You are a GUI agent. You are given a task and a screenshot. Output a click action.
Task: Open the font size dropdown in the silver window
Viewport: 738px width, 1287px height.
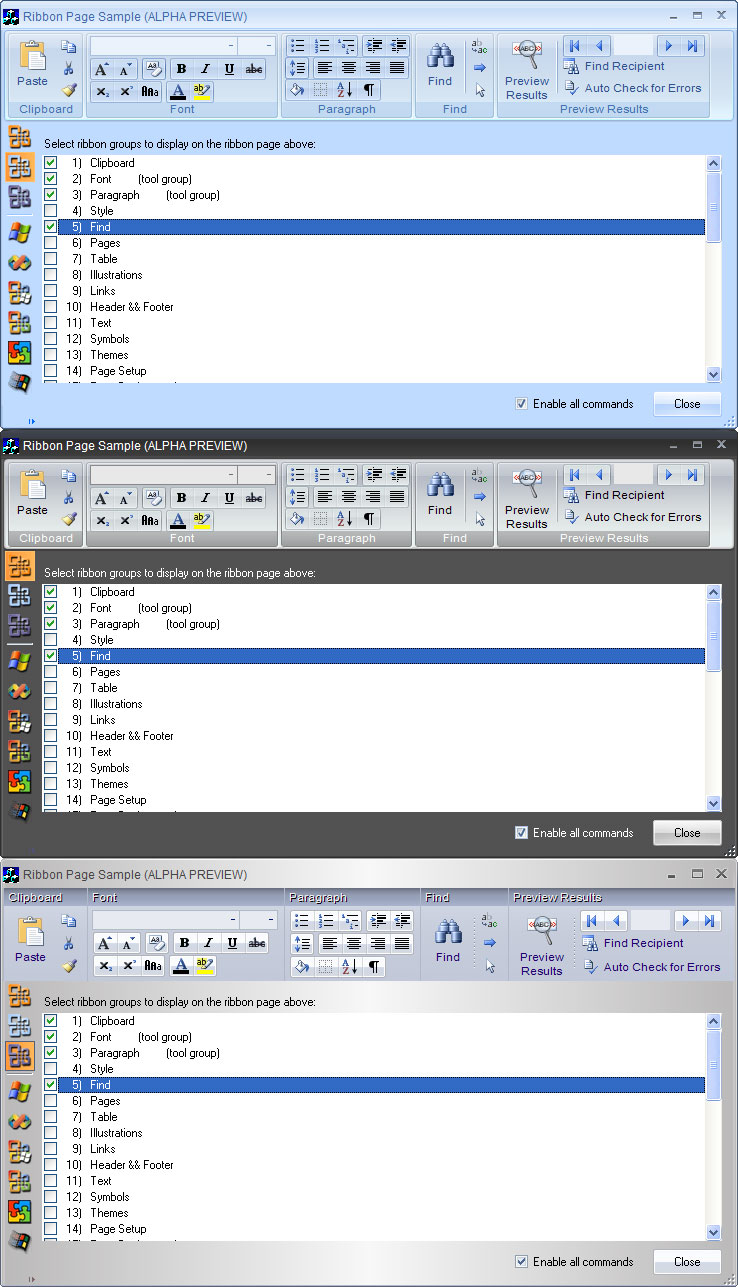pos(272,920)
